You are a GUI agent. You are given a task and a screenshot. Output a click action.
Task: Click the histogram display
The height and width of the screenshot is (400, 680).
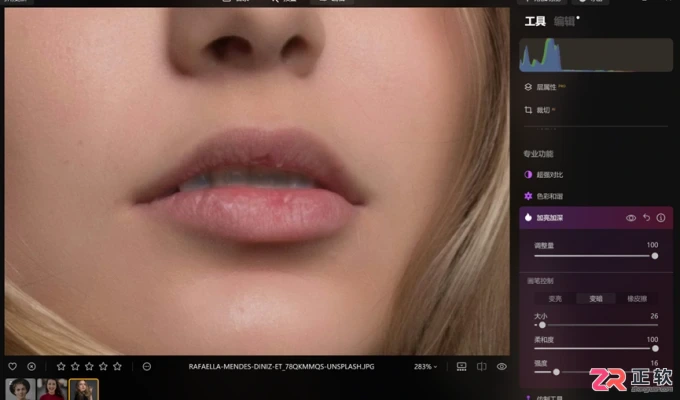tap(596, 55)
